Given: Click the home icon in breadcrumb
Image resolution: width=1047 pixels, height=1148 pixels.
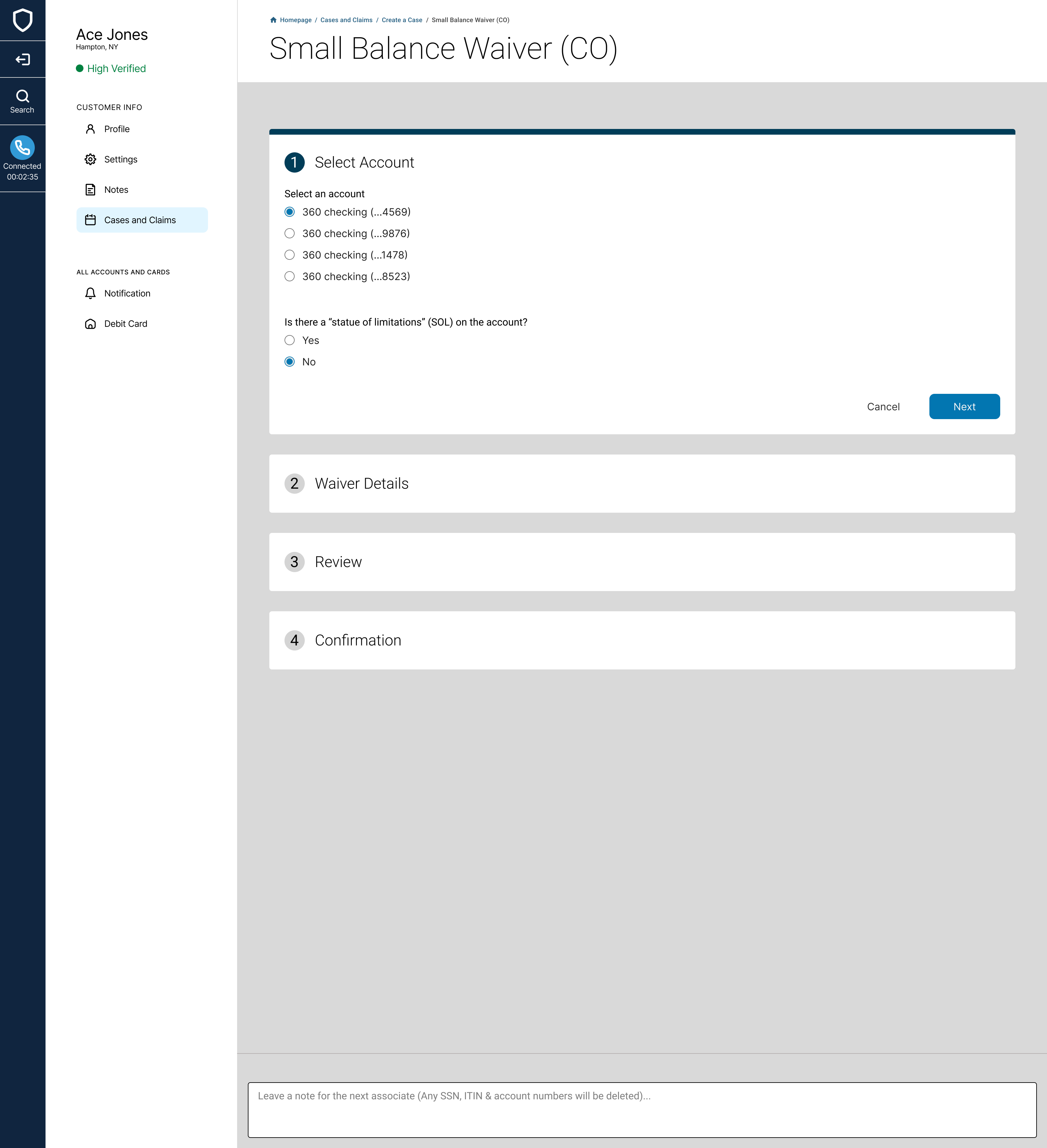Looking at the screenshot, I should (x=273, y=20).
